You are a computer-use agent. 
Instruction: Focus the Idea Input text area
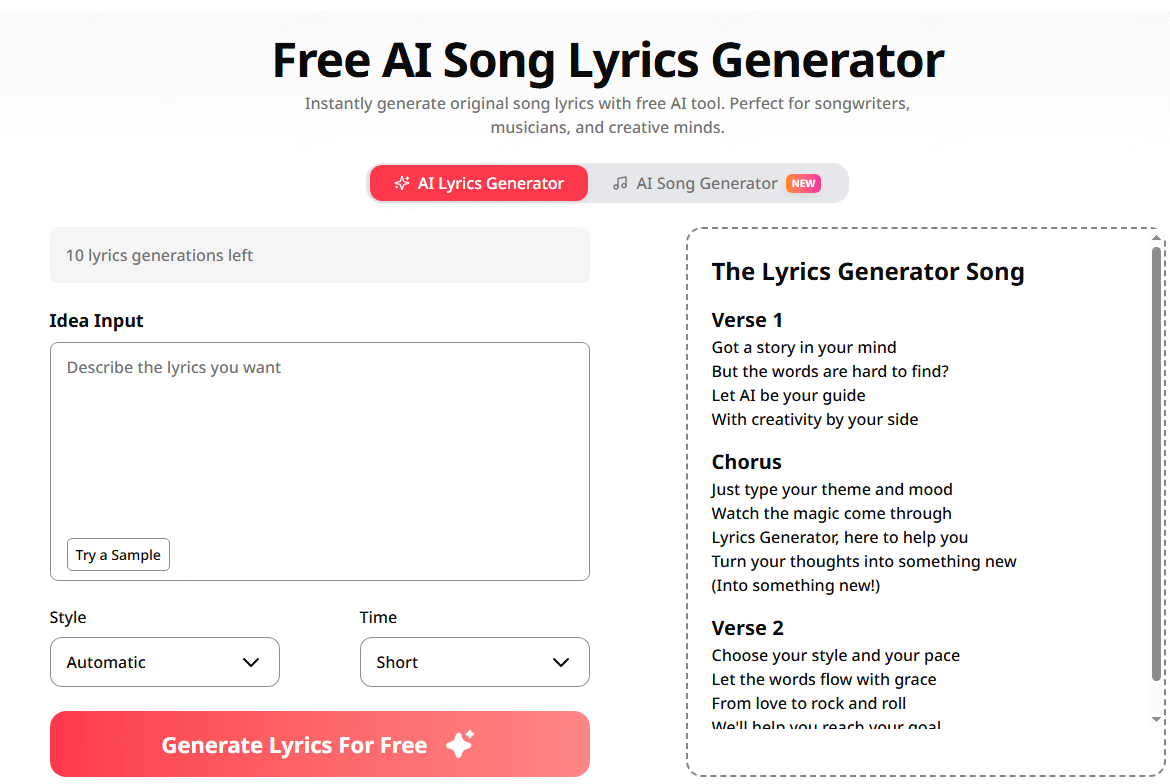[x=319, y=440]
